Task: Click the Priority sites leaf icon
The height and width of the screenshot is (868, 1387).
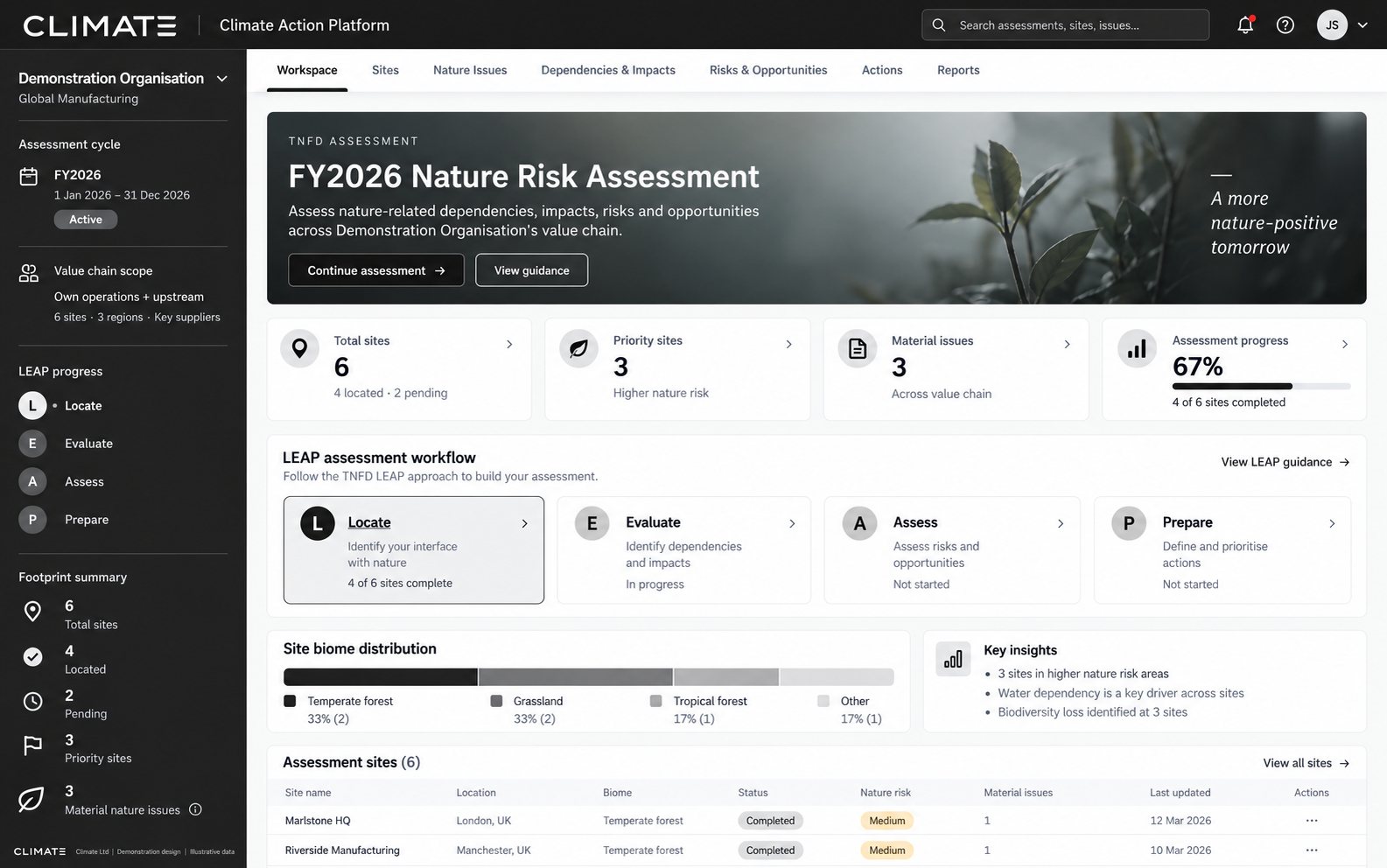Action: (578, 349)
